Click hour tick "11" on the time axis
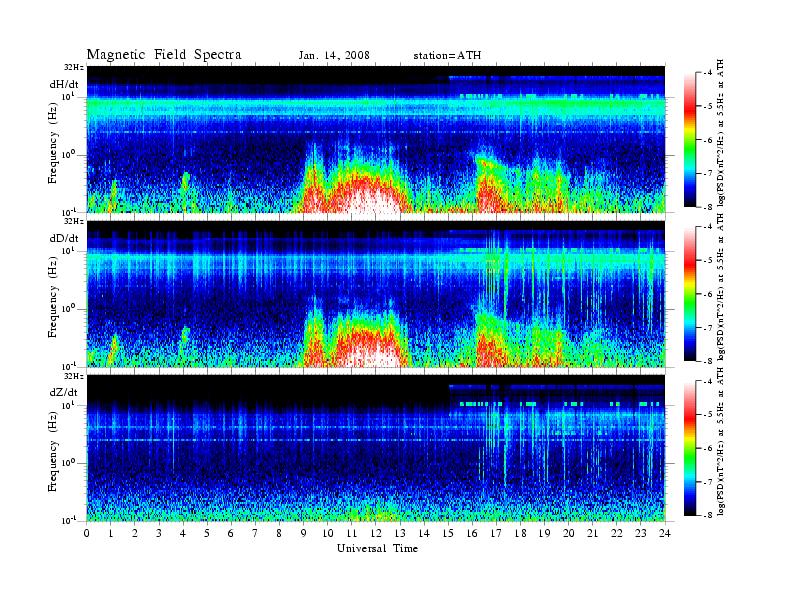792x612 pixels. point(352,533)
